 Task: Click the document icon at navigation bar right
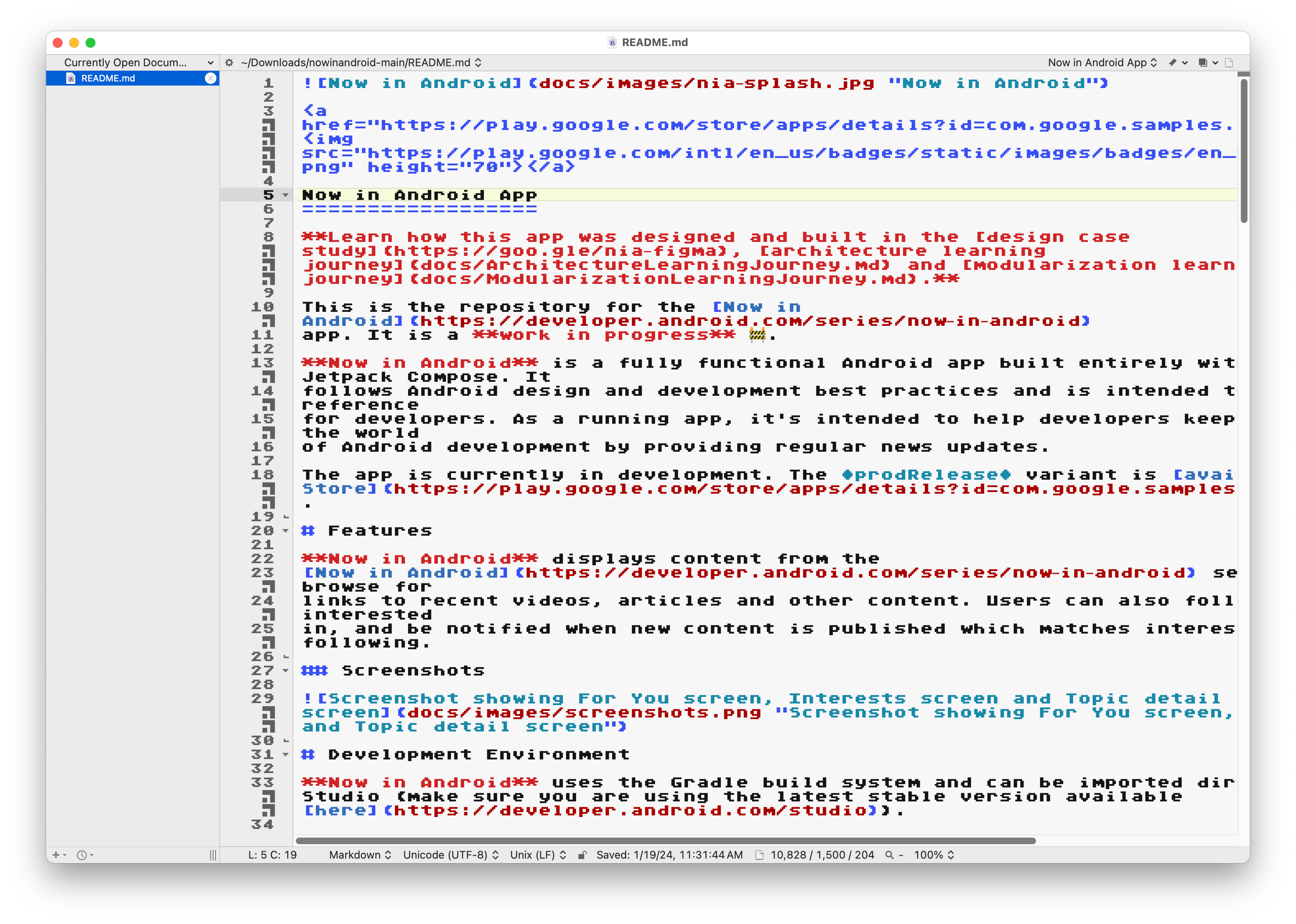click(1229, 63)
